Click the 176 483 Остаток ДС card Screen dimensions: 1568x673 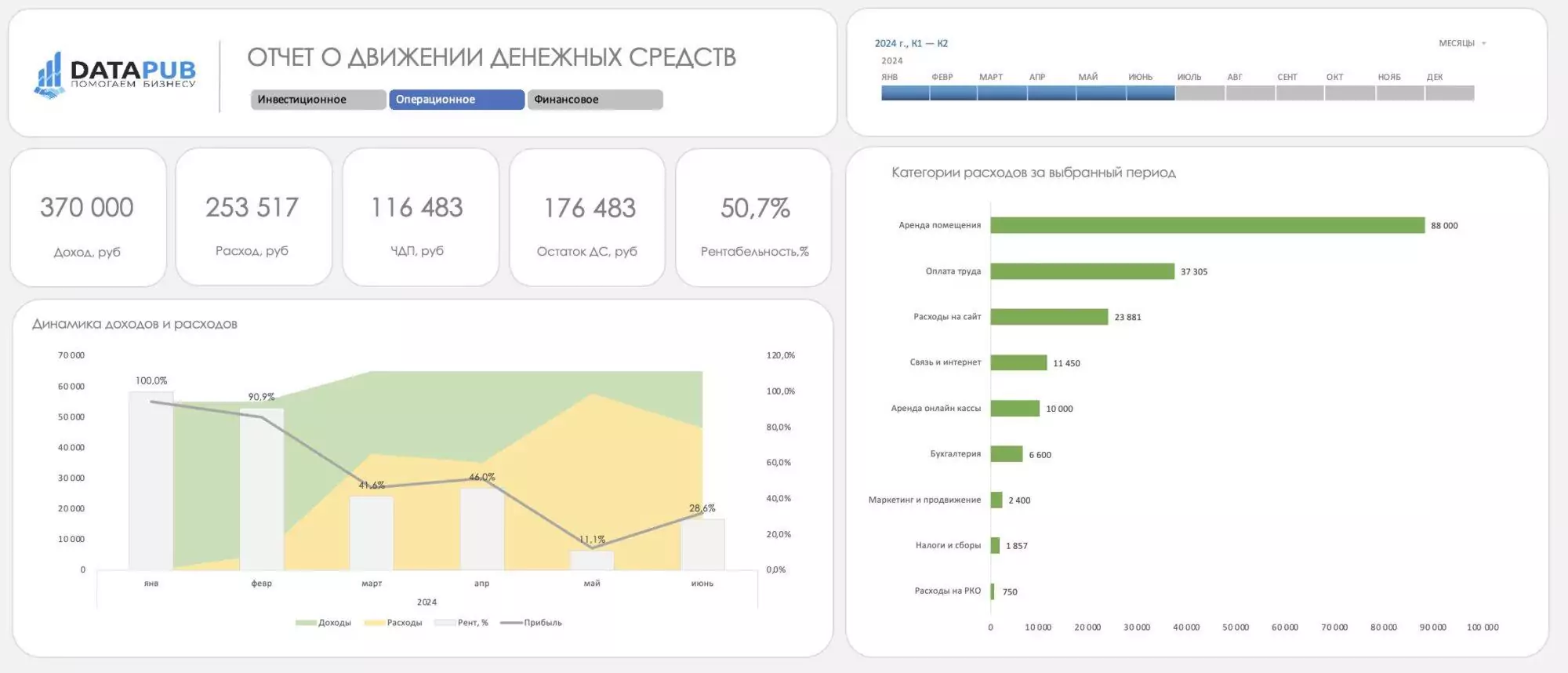(x=587, y=217)
